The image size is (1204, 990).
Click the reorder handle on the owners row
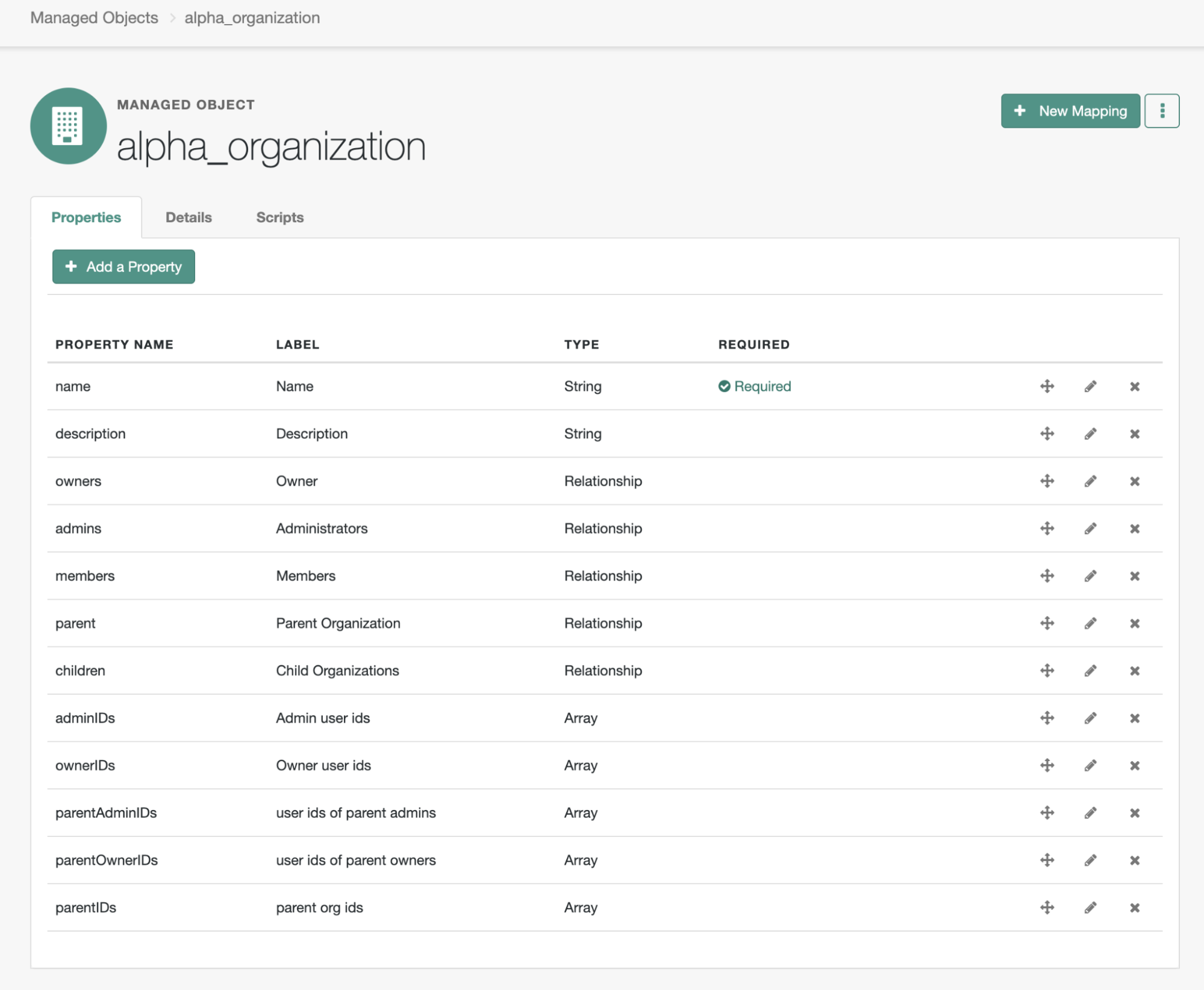point(1047,481)
